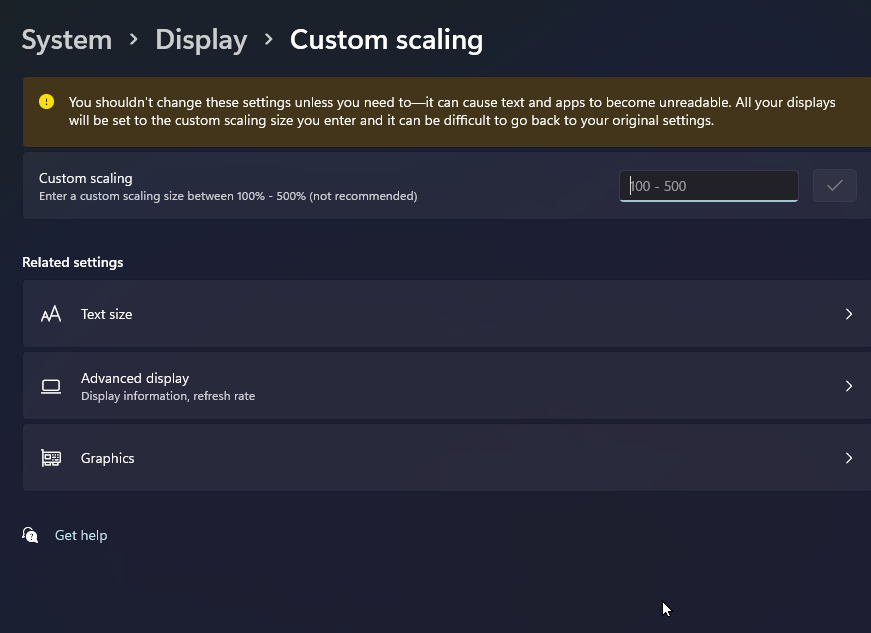871x633 pixels.
Task: Click the Custom scaling input field
Action: pos(709,186)
